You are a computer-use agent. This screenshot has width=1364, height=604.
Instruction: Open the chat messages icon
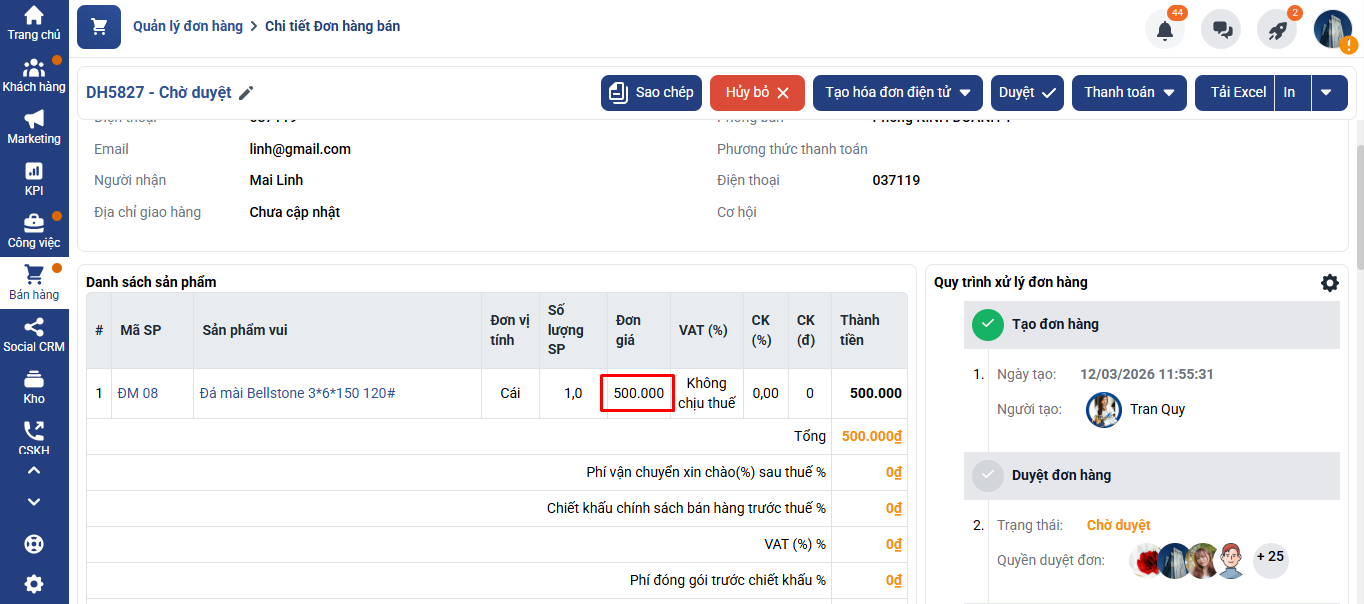point(1221,30)
